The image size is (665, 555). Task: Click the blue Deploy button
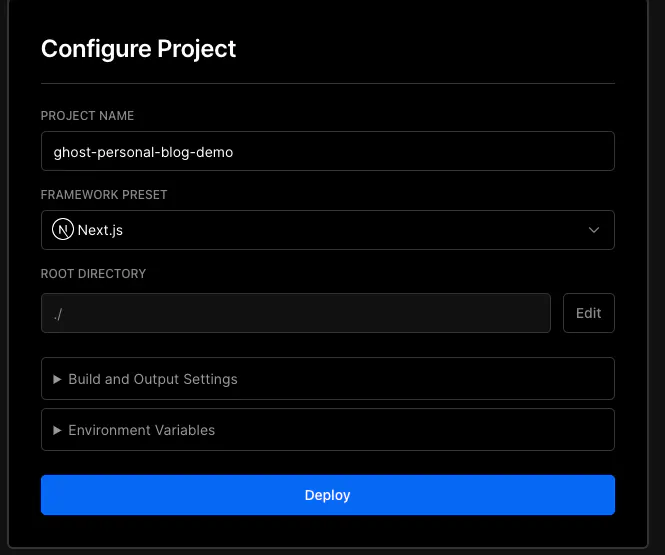point(327,495)
